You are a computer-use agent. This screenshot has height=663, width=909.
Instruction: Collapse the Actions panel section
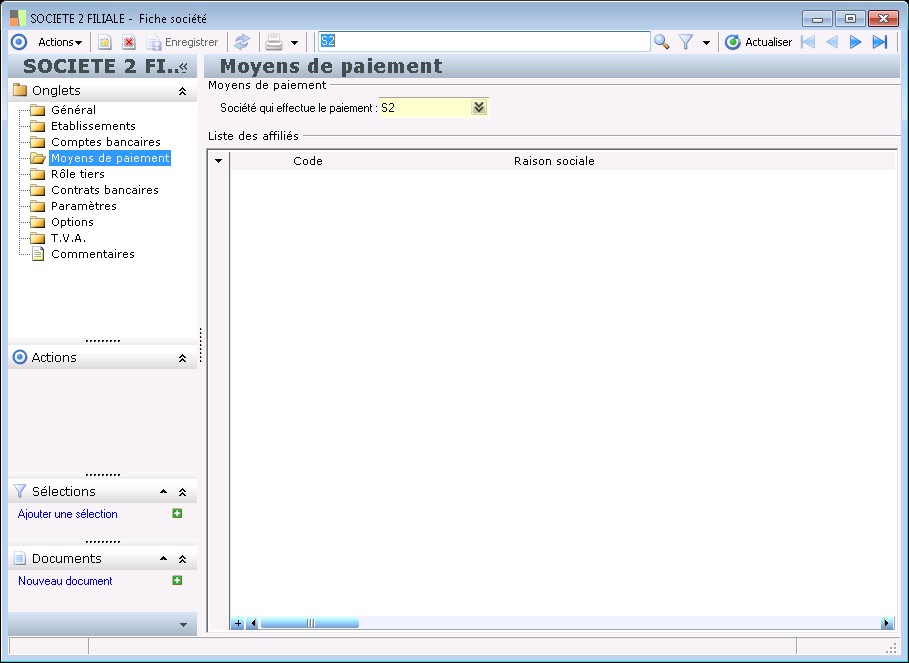pyautogui.click(x=182, y=358)
